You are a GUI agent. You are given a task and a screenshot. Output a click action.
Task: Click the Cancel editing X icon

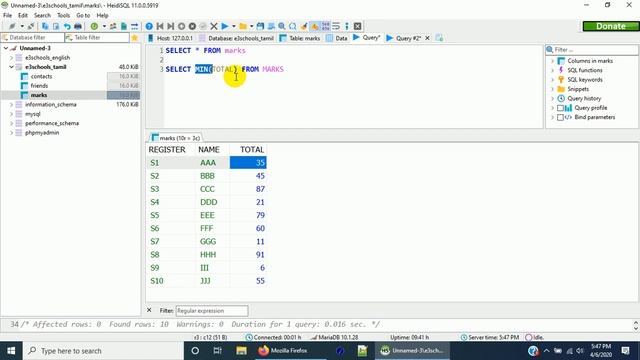tap(213, 26)
